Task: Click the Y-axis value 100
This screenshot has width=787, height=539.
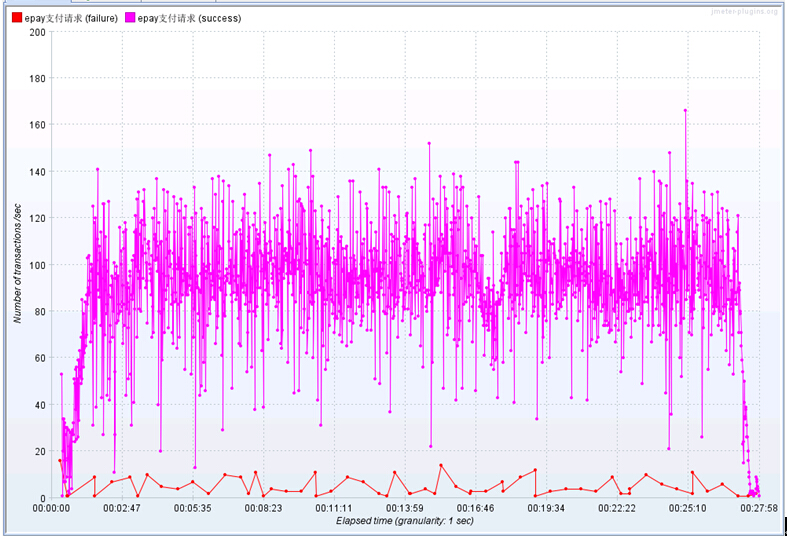Action: click(x=38, y=265)
